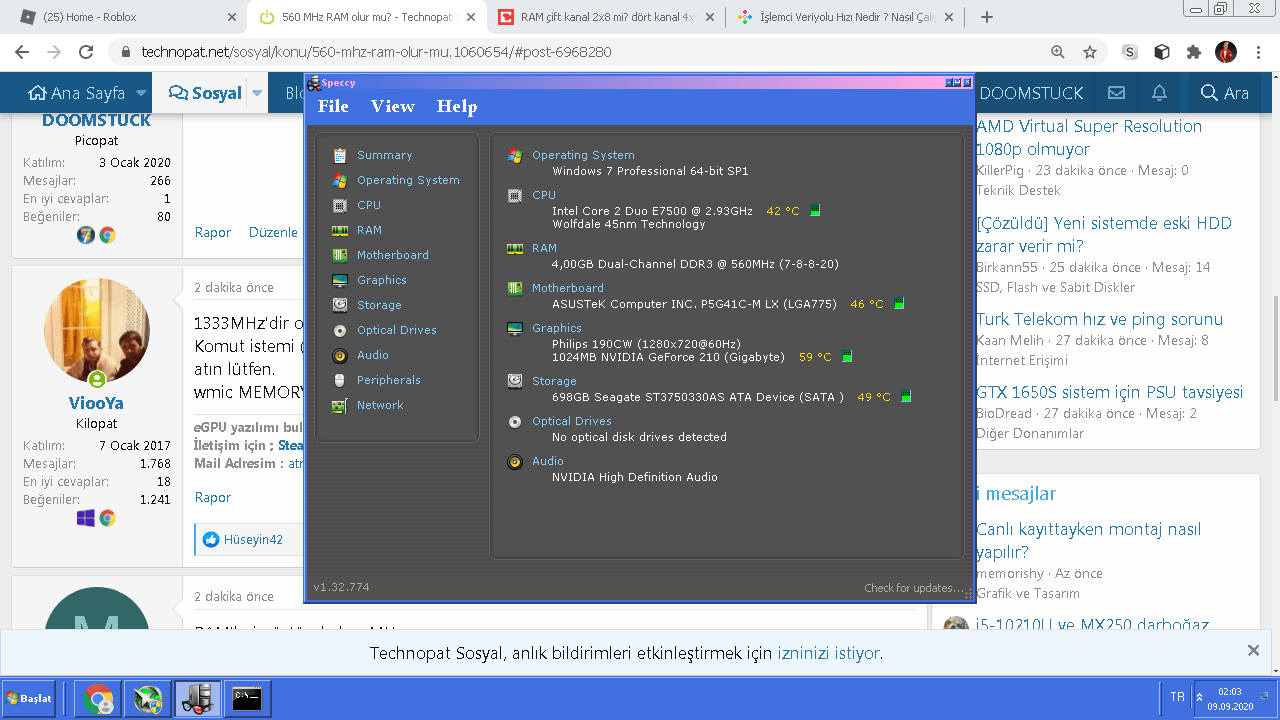This screenshot has height=720, width=1280.
Task: Open Chrome's three-dot menu
Action: (1257, 52)
